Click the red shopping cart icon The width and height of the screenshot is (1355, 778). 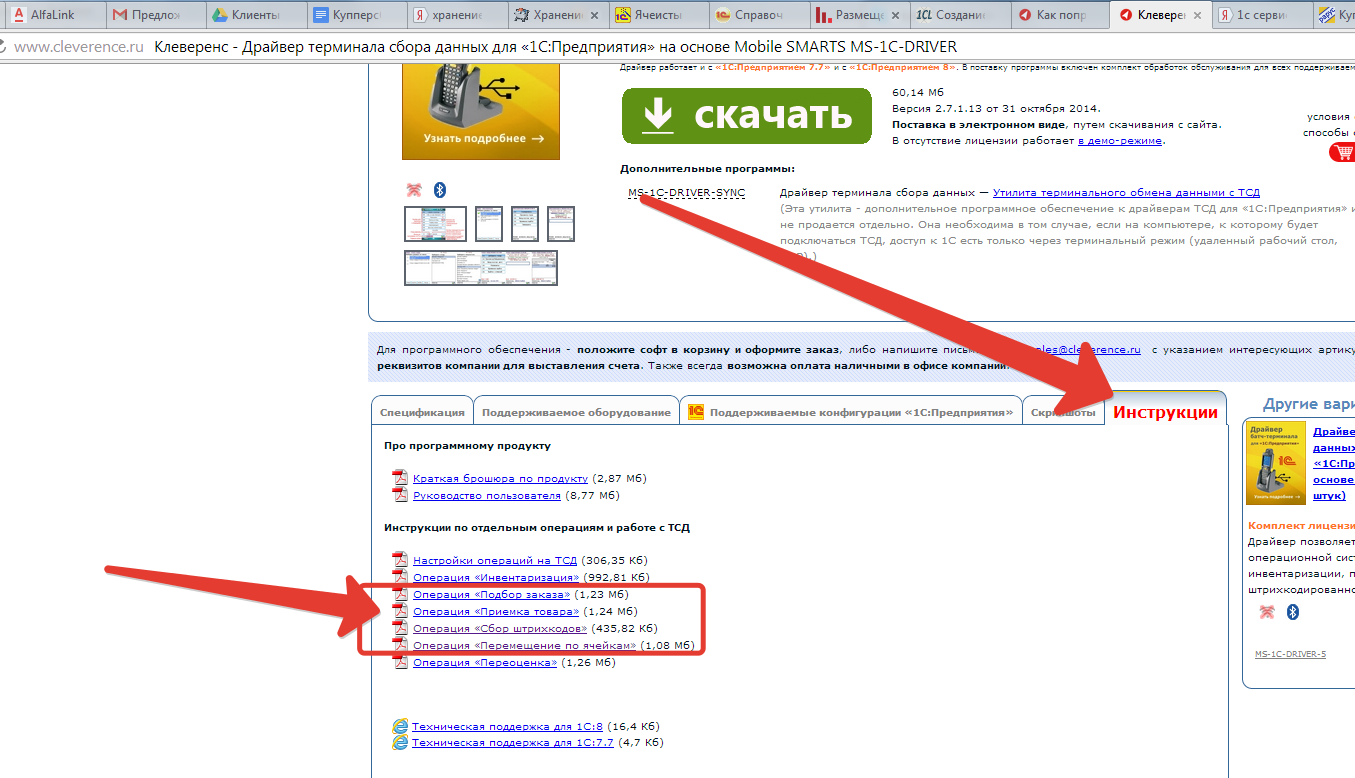[1342, 152]
